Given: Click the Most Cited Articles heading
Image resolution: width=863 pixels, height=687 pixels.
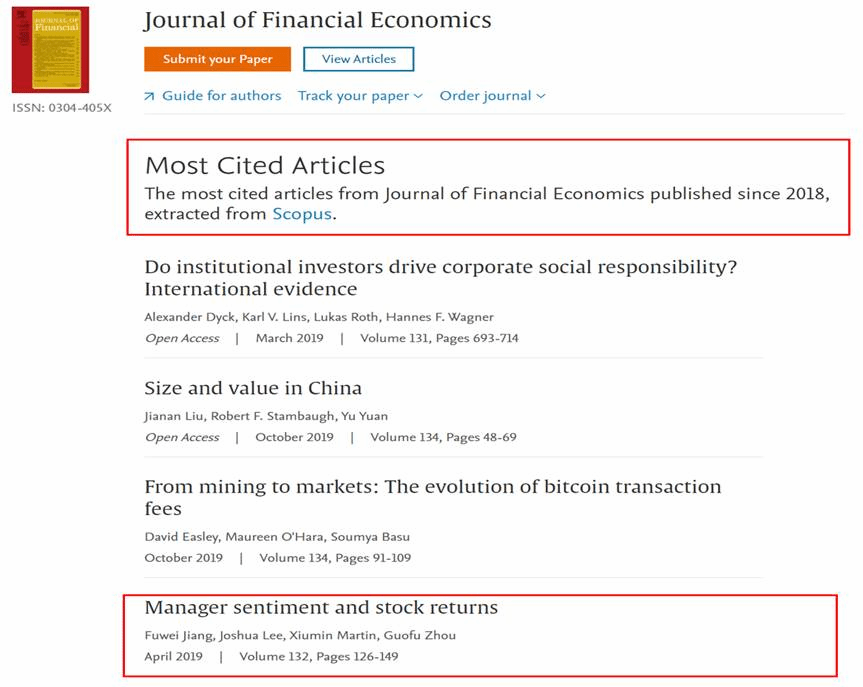Looking at the screenshot, I should point(265,166).
